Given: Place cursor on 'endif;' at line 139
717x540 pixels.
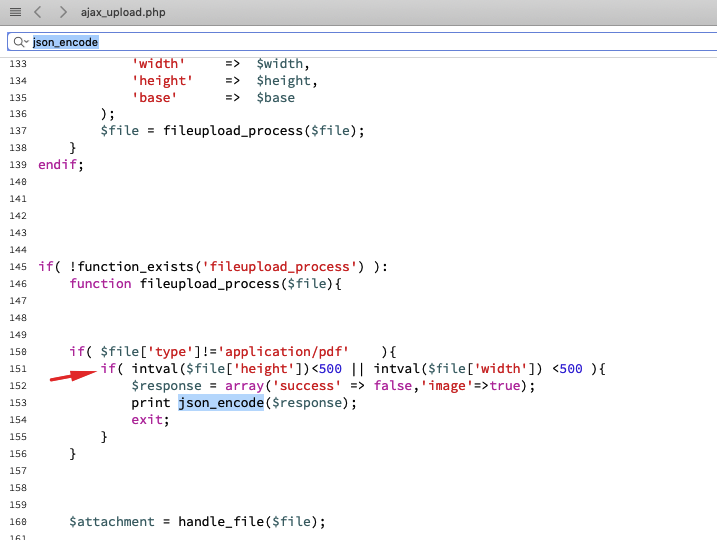Looking at the screenshot, I should click(x=61, y=164).
